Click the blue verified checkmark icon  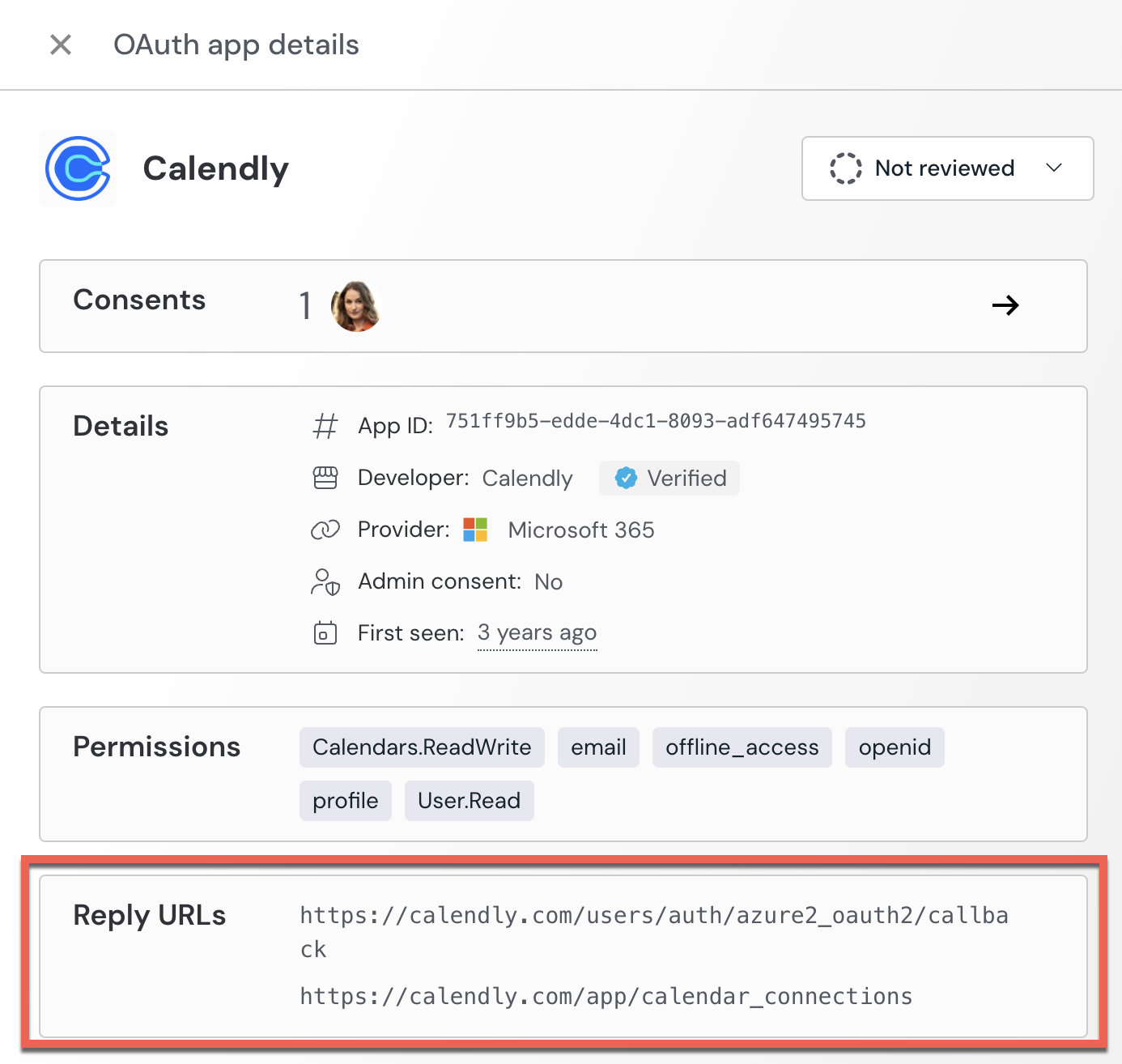(x=626, y=478)
